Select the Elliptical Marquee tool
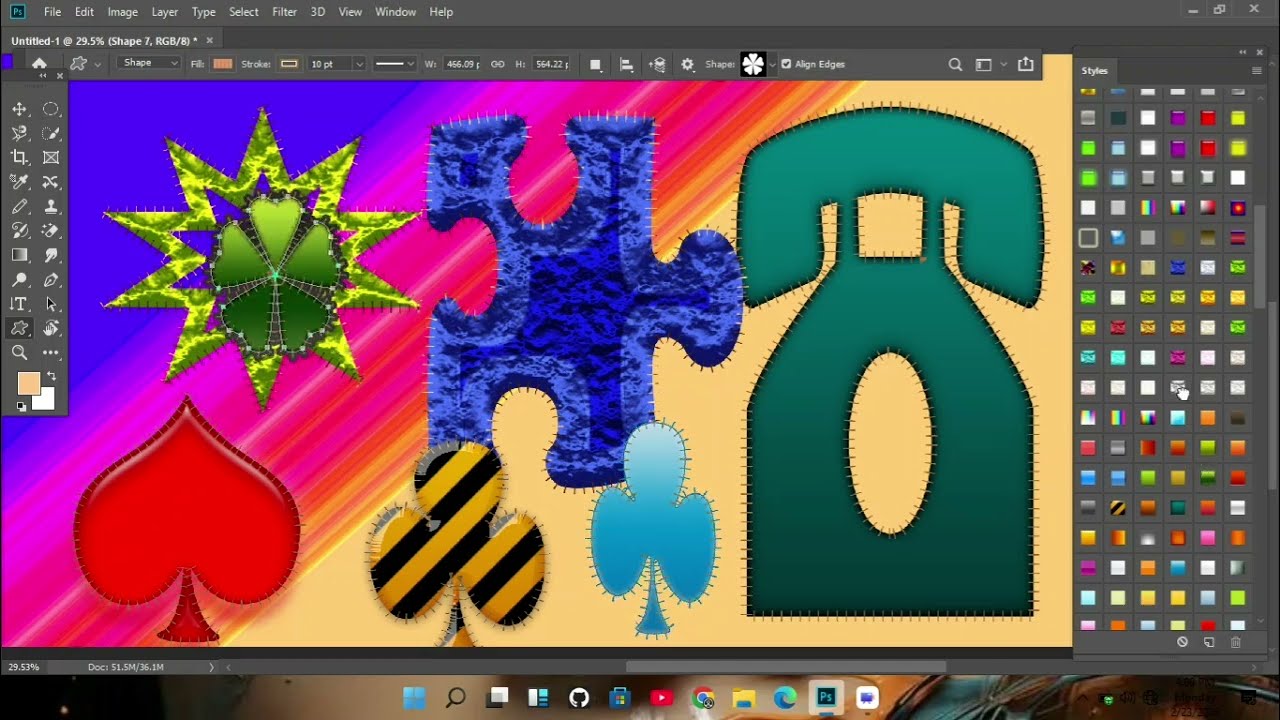The width and height of the screenshot is (1280, 720). point(51,109)
